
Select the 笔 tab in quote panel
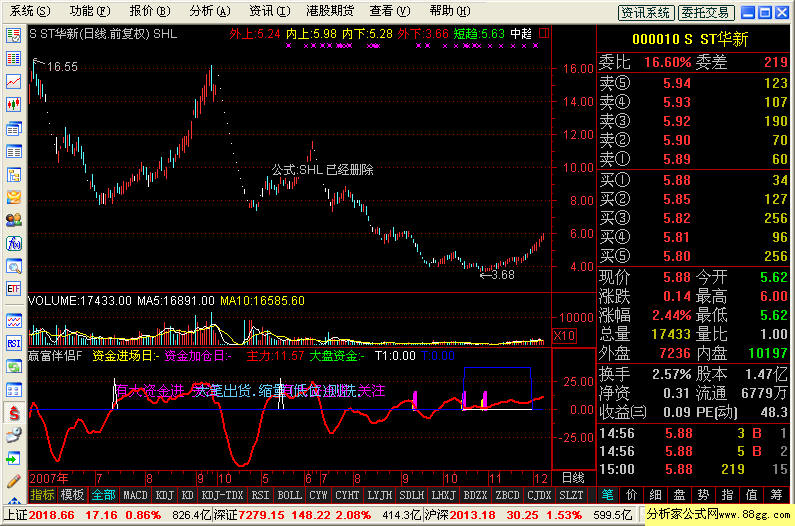tap(607, 495)
